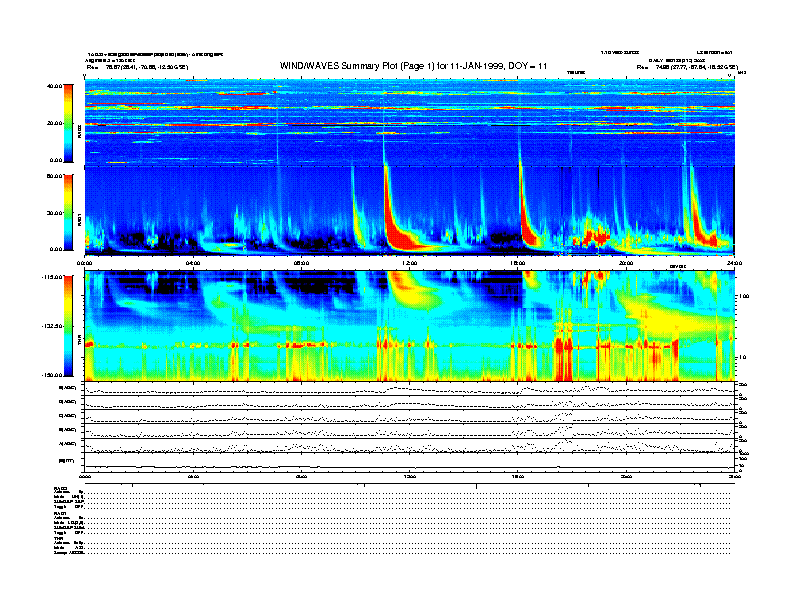Click the topmost dotted line-plot row below TNR

(409, 389)
